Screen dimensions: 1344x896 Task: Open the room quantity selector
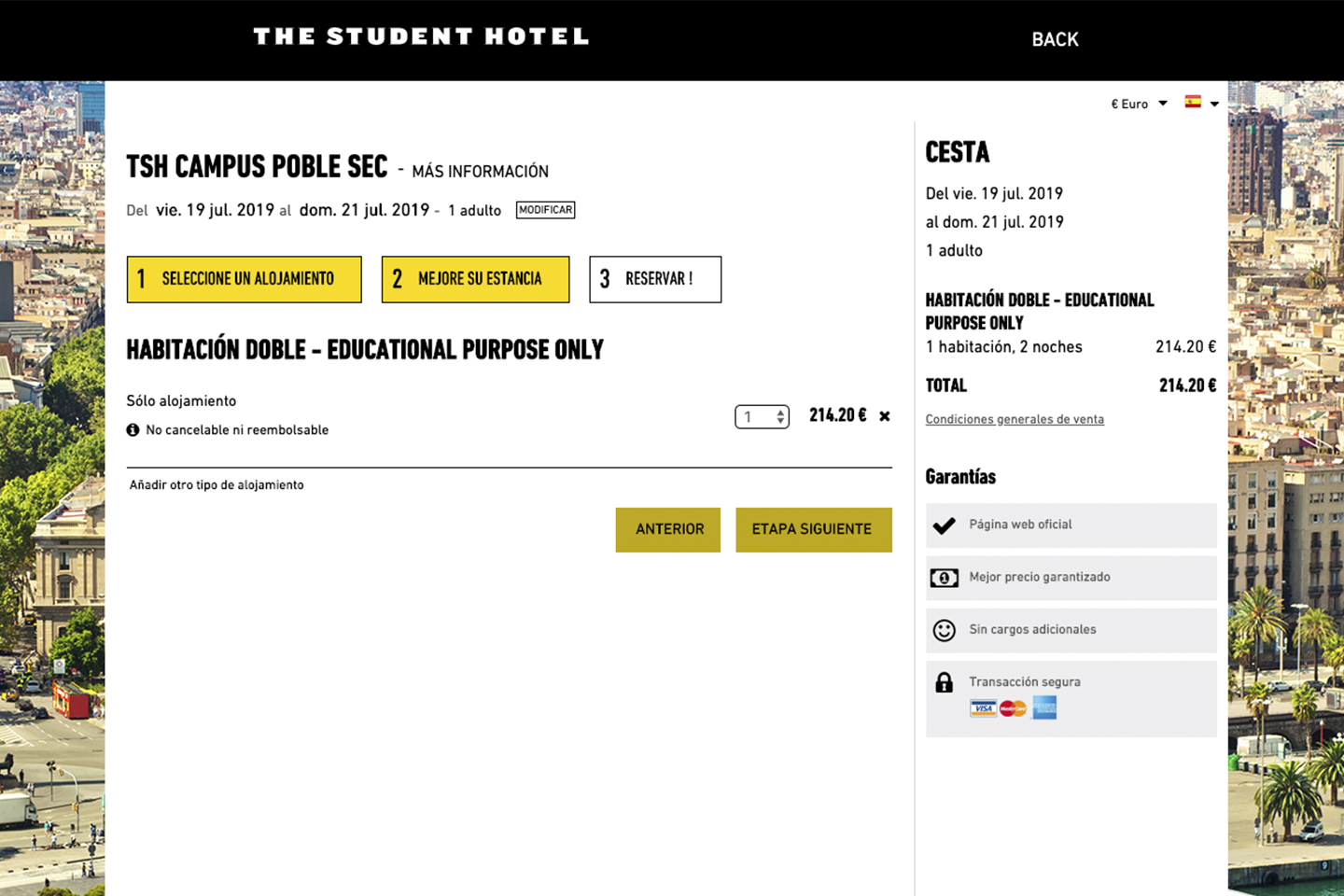(762, 417)
